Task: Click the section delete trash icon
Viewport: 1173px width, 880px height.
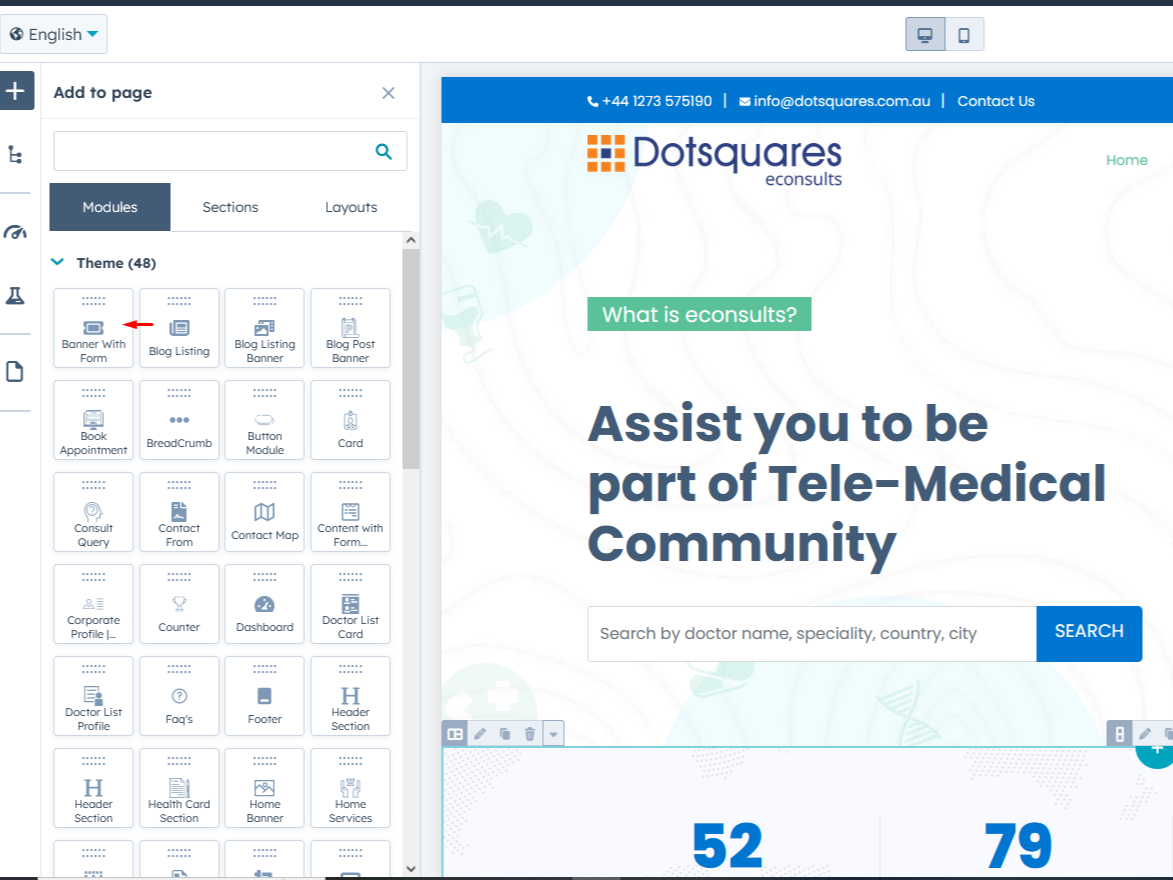Action: (530, 734)
